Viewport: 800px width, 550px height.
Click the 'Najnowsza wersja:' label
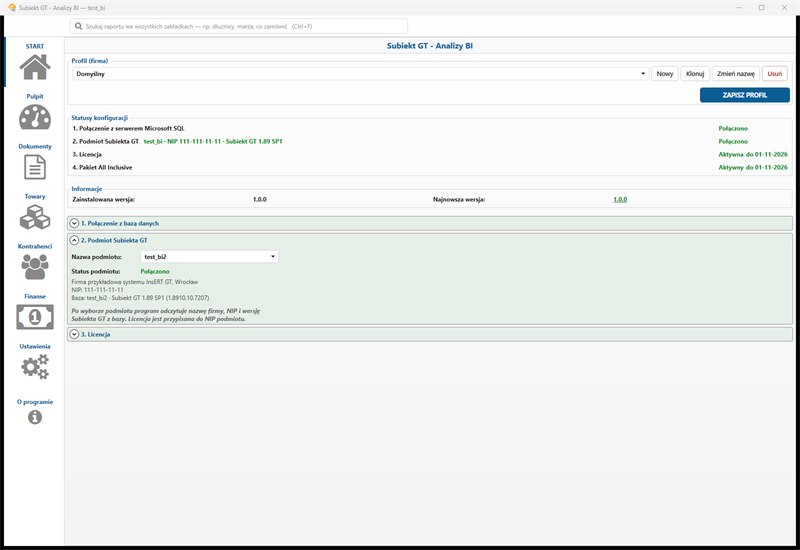(459, 199)
